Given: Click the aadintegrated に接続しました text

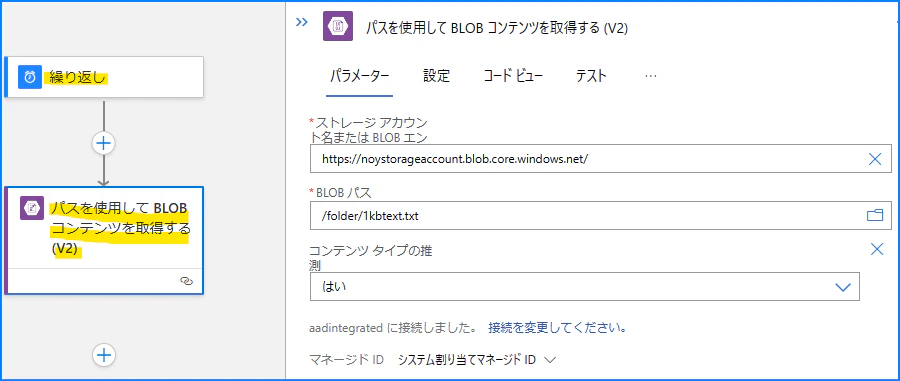Looking at the screenshot, I should (393, 328).
